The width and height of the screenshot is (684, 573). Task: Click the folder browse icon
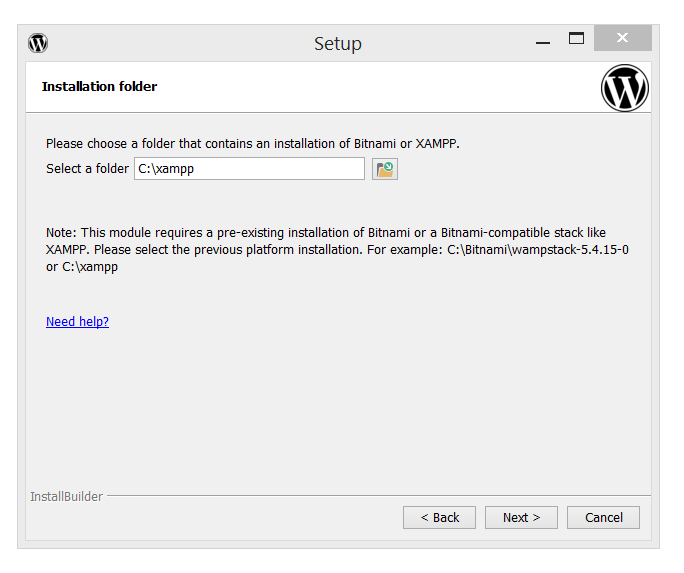pyautogui.click(x=385, y=169)
